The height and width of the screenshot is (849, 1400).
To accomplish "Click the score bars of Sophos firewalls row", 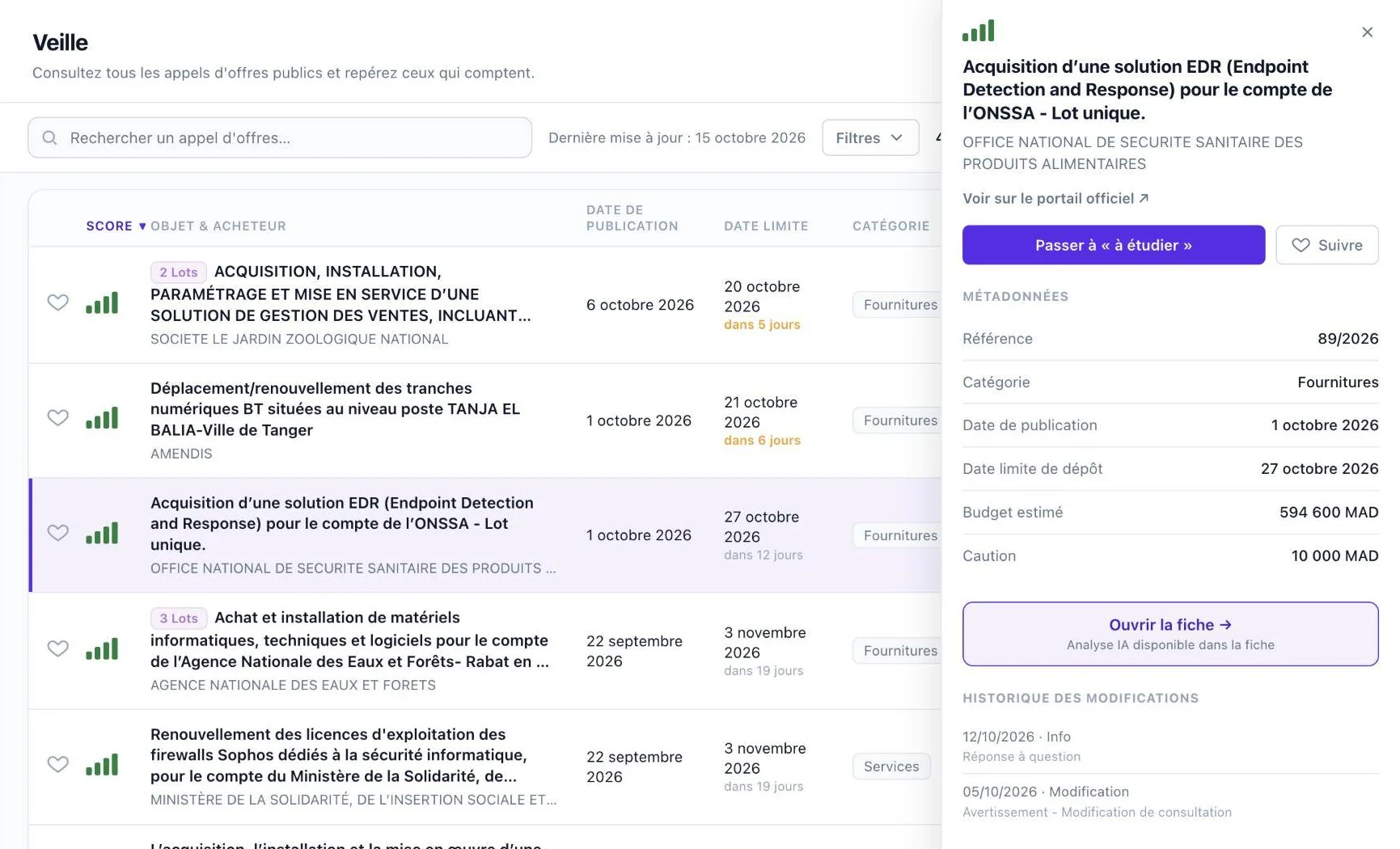I will pyautogui.click(x=102, y=764).
